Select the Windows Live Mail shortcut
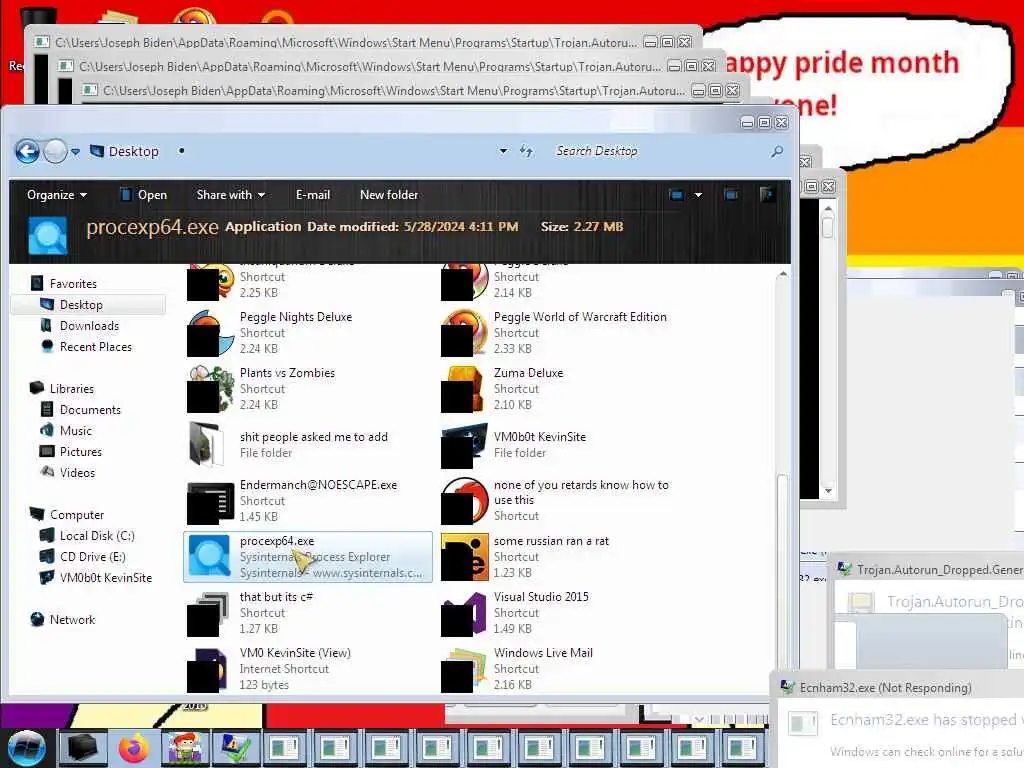This screenshot has width=1024, height=768. click(562, 669)
